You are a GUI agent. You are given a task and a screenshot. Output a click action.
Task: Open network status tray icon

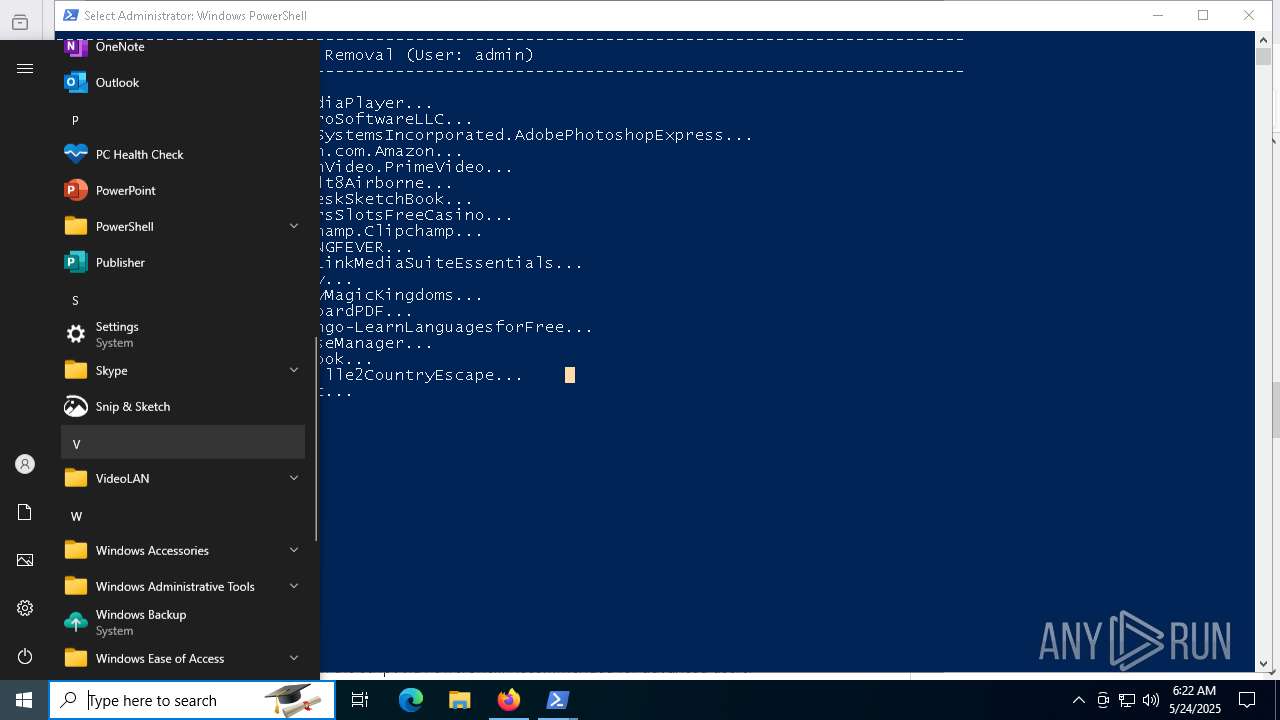pyautogui.click(x=1127, y=700)
